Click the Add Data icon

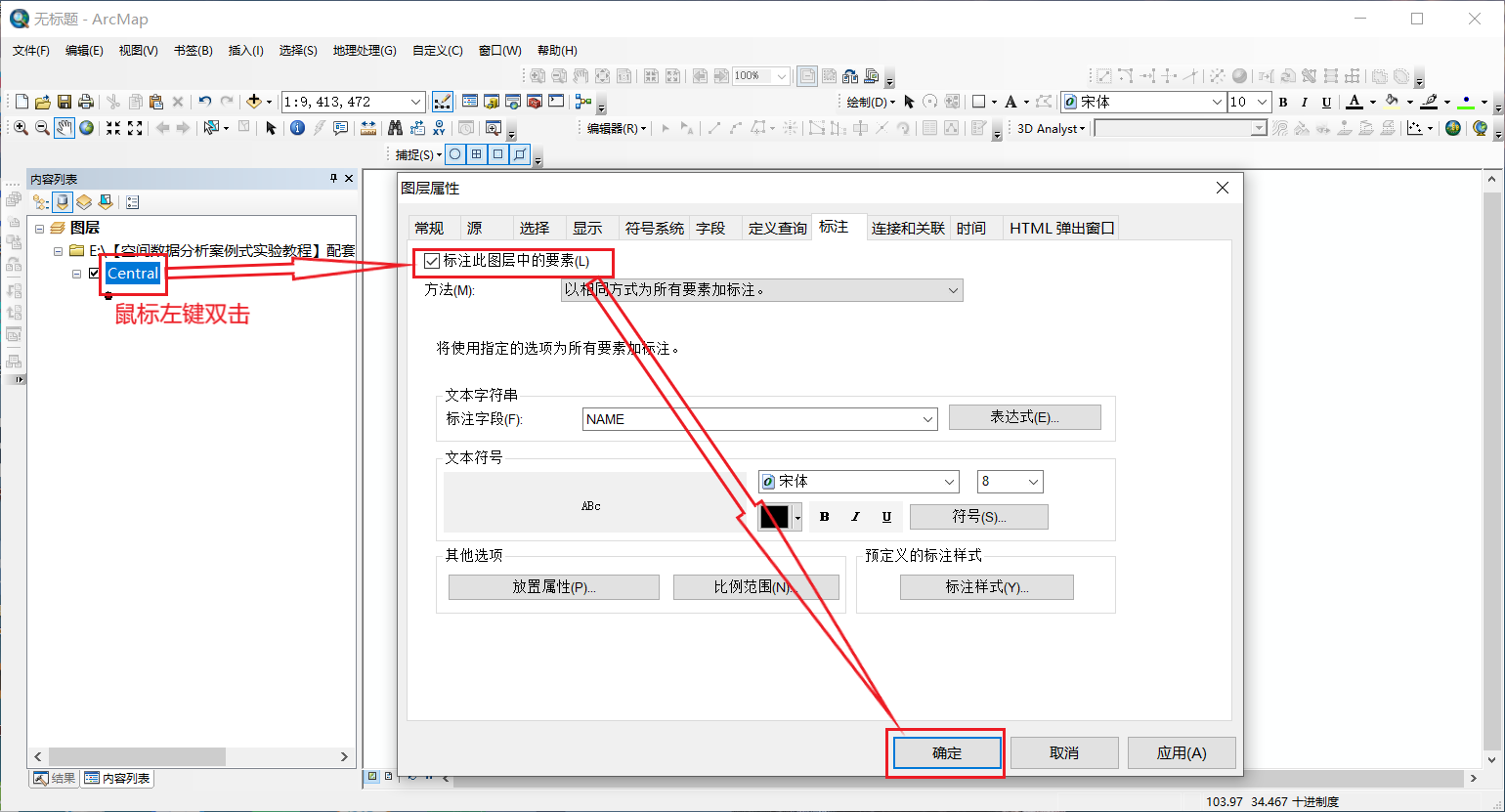[x=254, y=102]
